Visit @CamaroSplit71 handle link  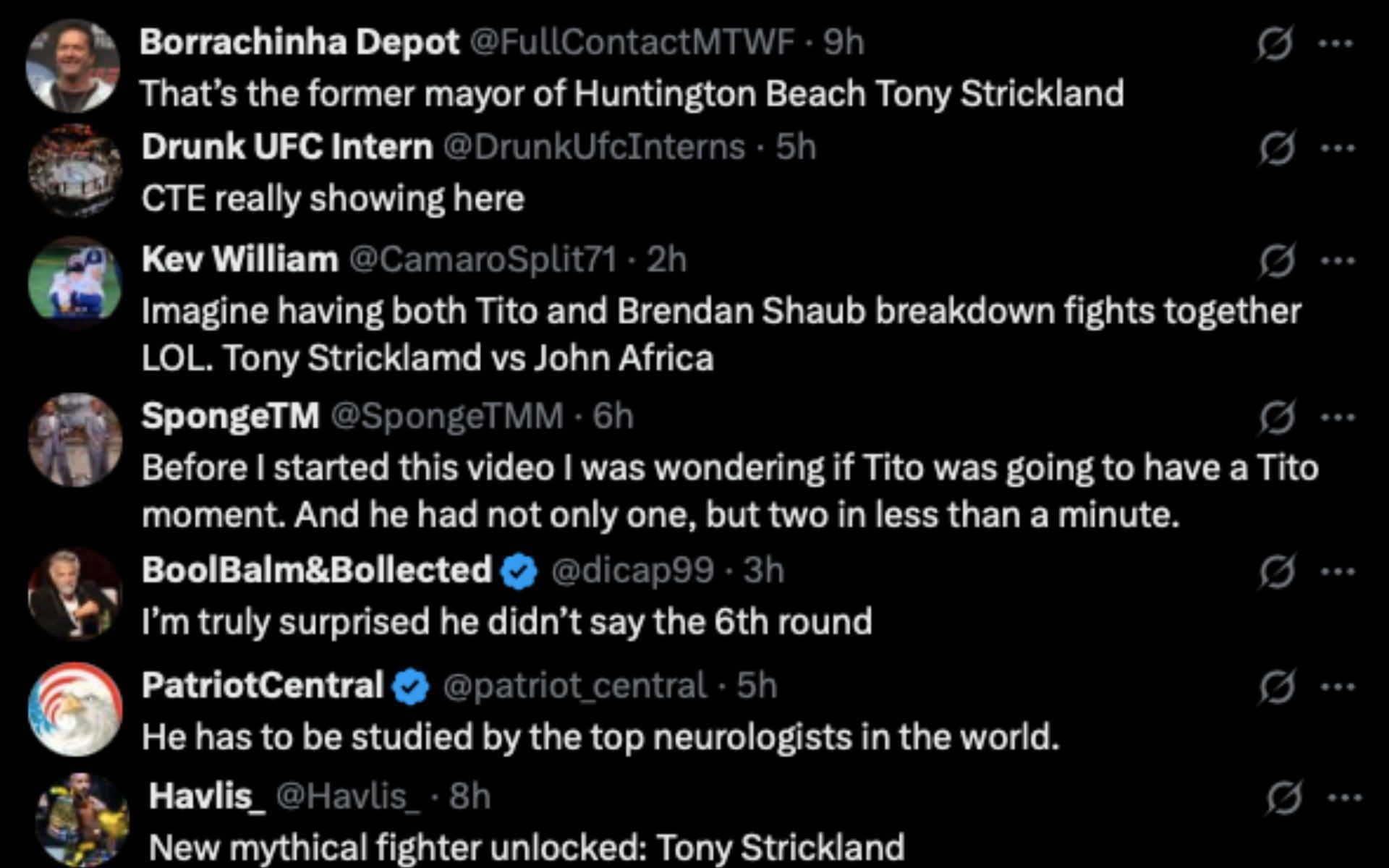pos(483,260)
